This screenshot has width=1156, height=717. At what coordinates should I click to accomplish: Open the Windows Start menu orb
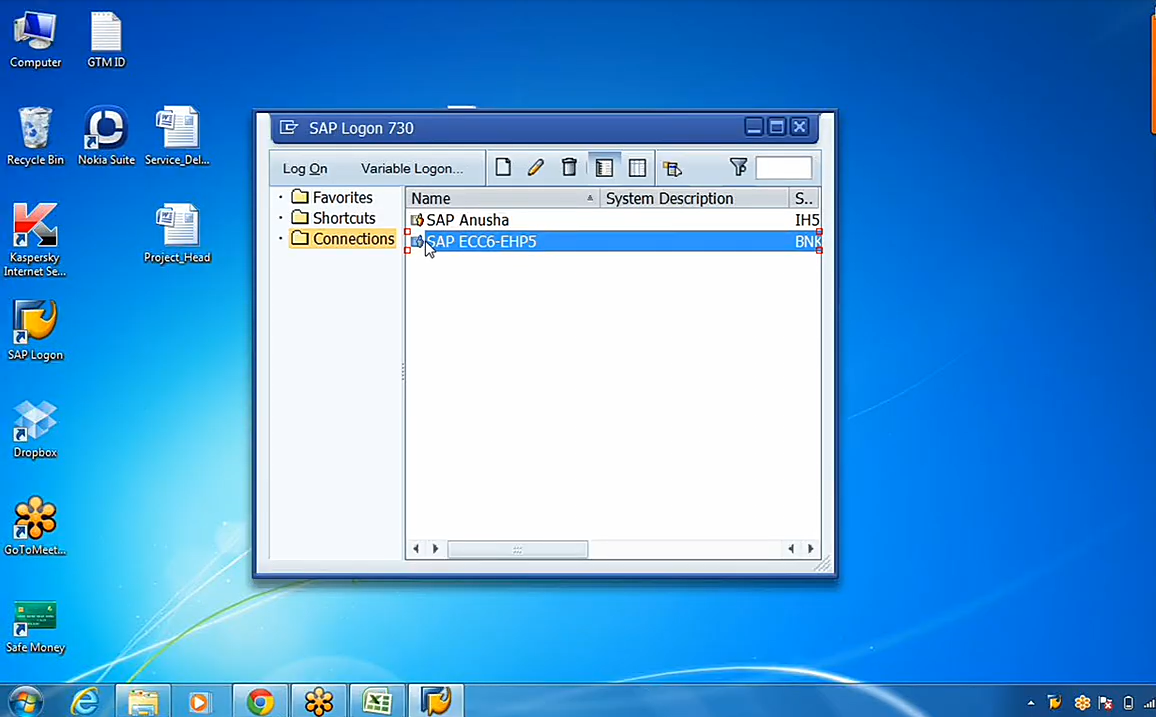click(26, 702)
